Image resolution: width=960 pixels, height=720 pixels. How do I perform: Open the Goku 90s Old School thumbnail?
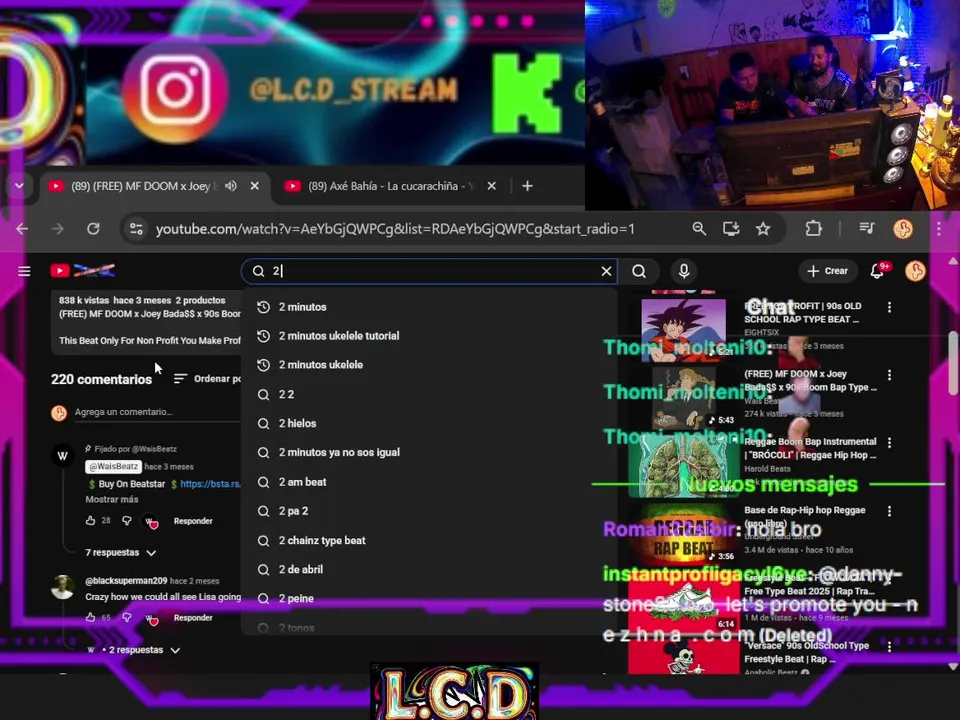click(x=683, y=329)
